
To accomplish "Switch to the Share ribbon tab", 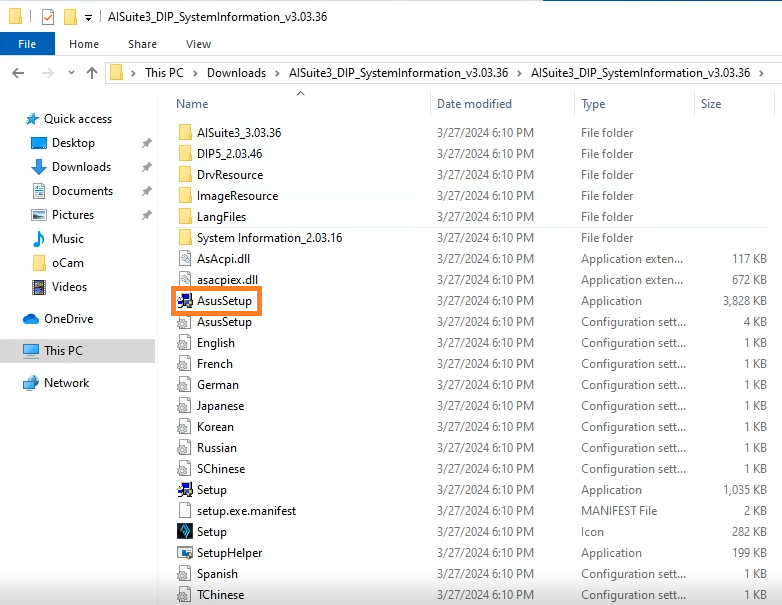I will point(142,44).
